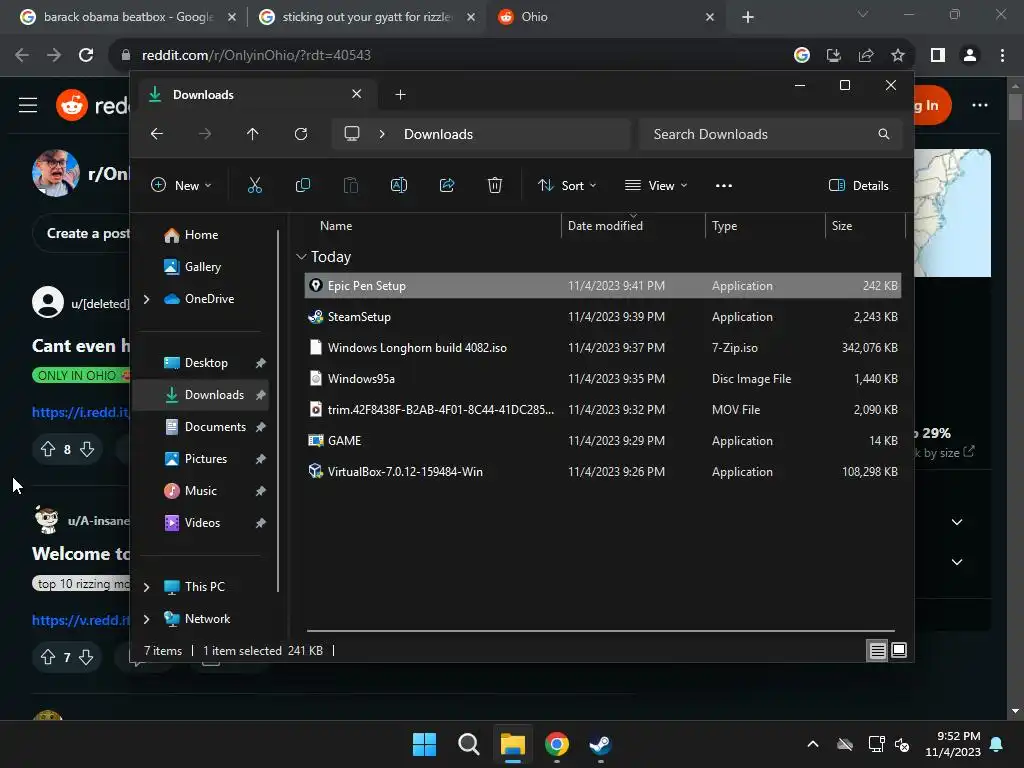Open Desktop in navigation pane
Screen dimensions: 1024x768
click(206, 363)
